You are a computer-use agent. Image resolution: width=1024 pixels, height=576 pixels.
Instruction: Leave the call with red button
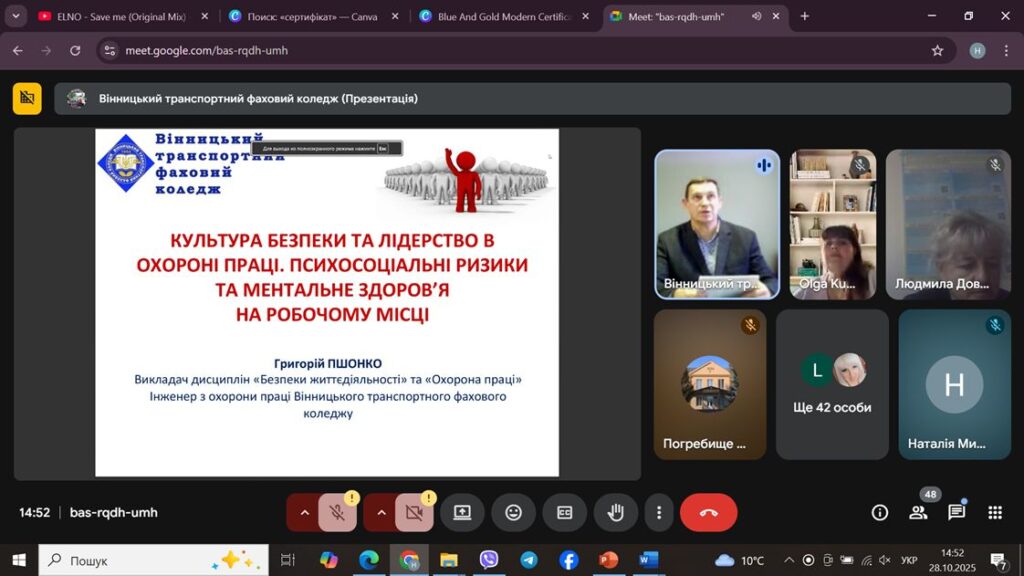[708, 513]
